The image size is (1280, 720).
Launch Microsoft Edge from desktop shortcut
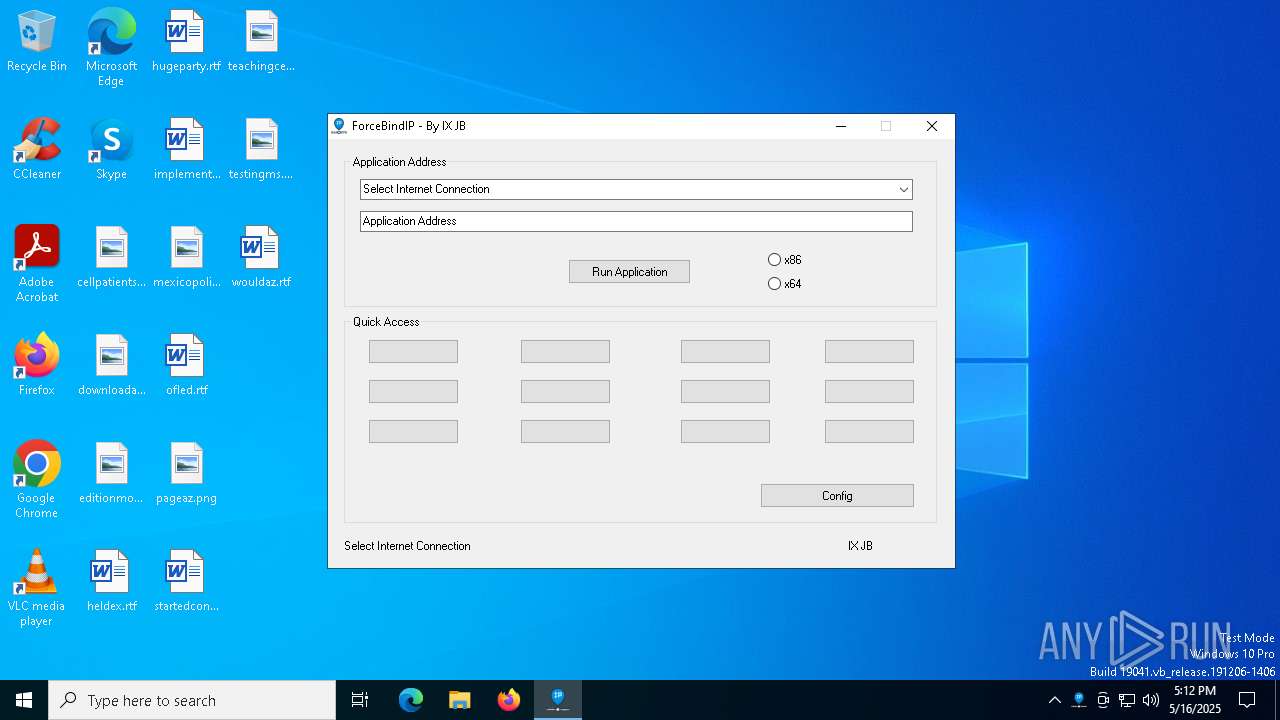111,48
